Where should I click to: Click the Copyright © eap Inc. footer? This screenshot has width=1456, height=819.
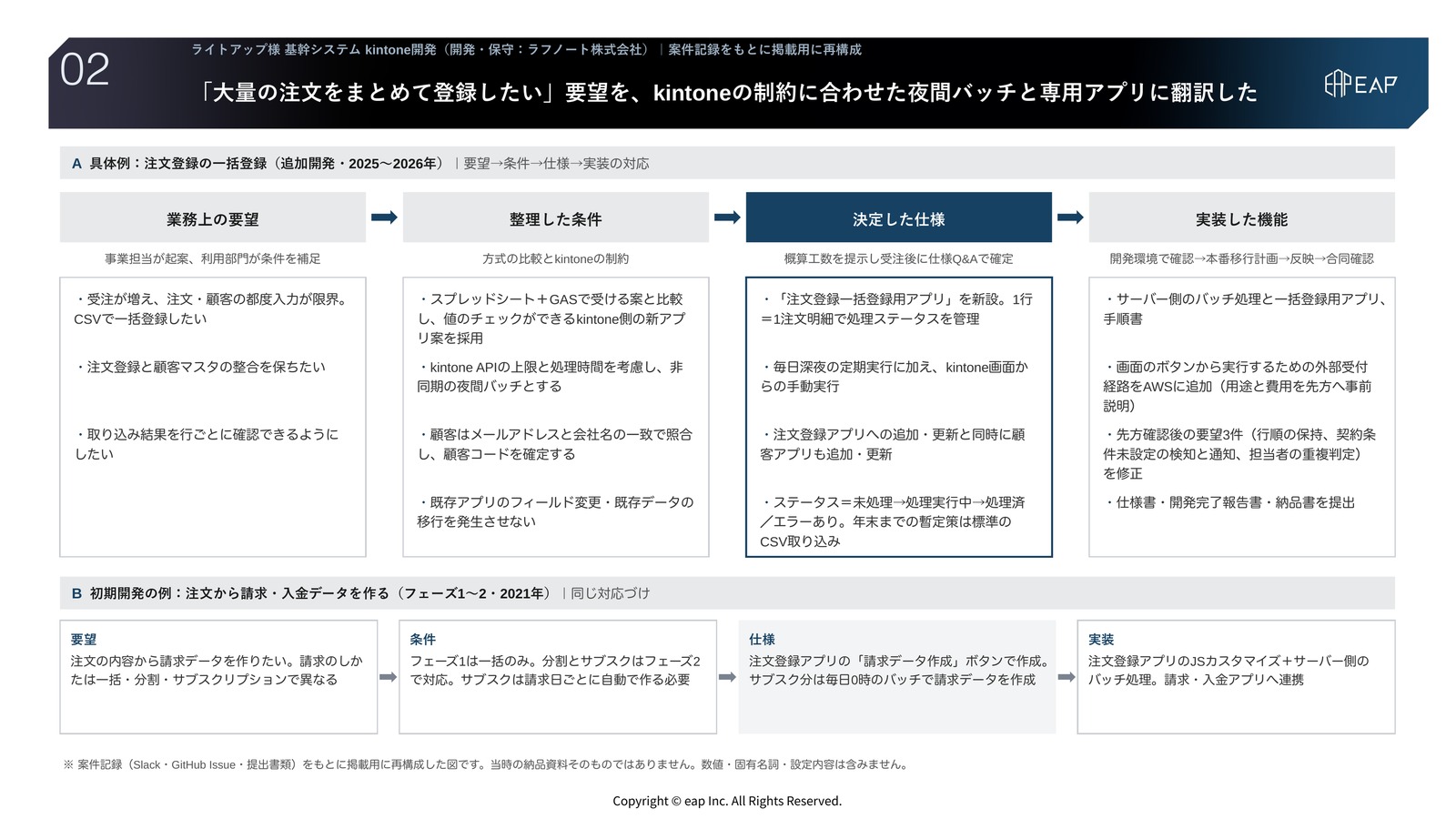[x=727, y=801]
